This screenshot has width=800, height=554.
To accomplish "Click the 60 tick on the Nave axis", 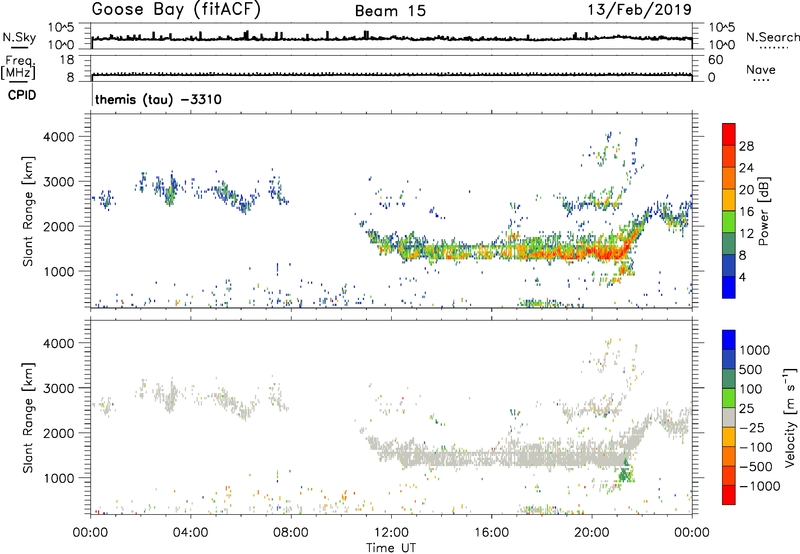I will (x=715, y=60).
